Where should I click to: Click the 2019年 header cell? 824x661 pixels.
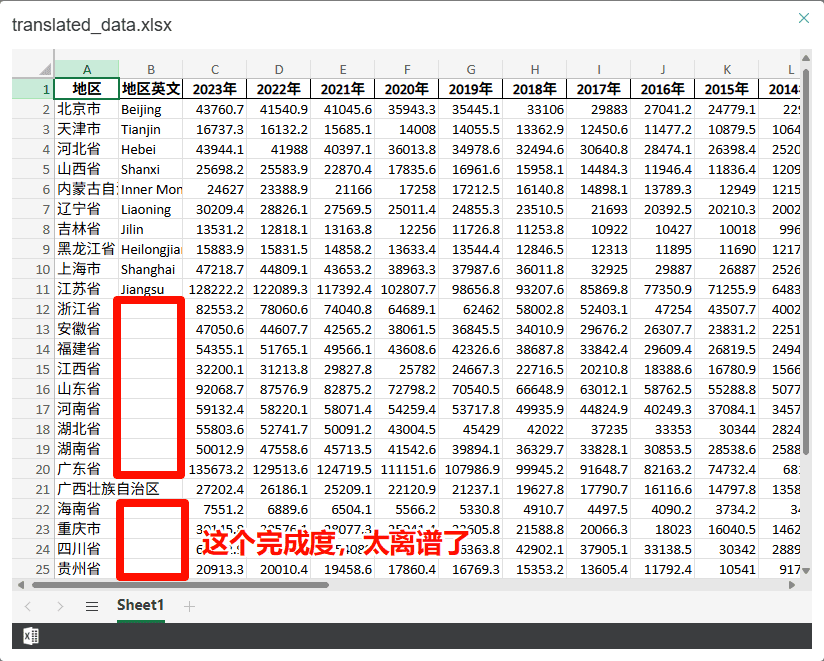(471, 89)
